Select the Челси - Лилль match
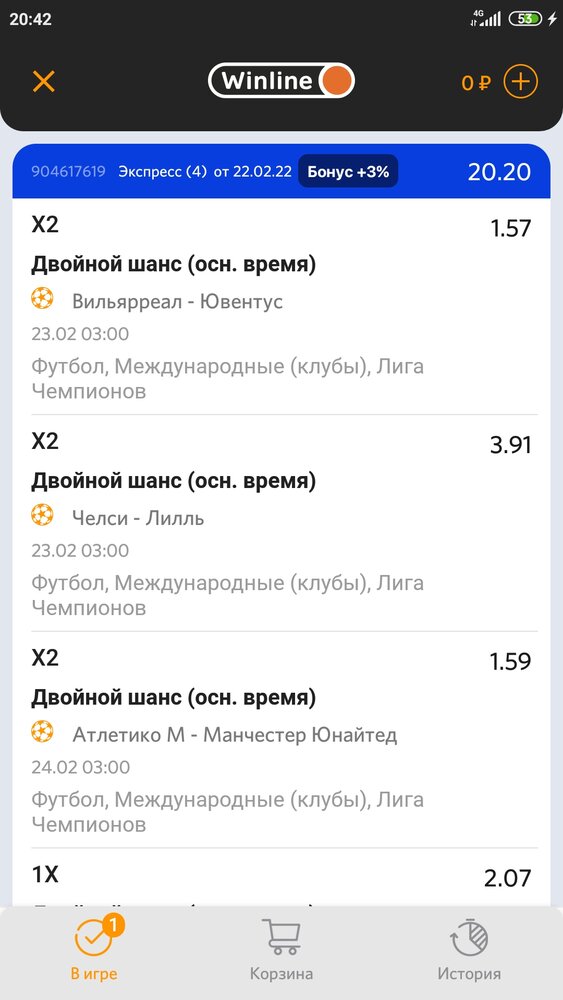The width and height of the screenshot is (563, 1000). pos(138,518)
